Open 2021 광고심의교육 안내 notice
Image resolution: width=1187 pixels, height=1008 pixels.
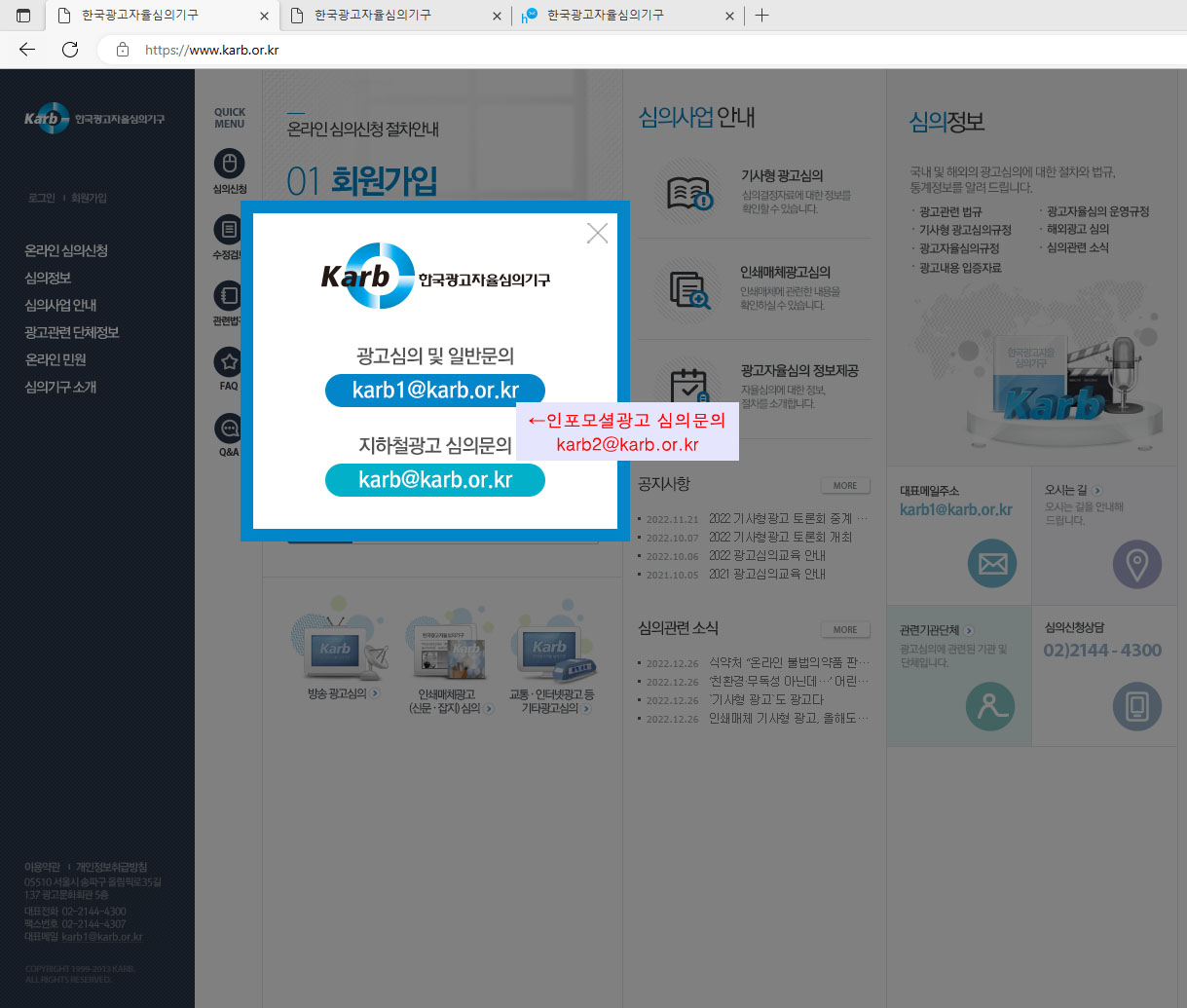[x=767, y=575]
